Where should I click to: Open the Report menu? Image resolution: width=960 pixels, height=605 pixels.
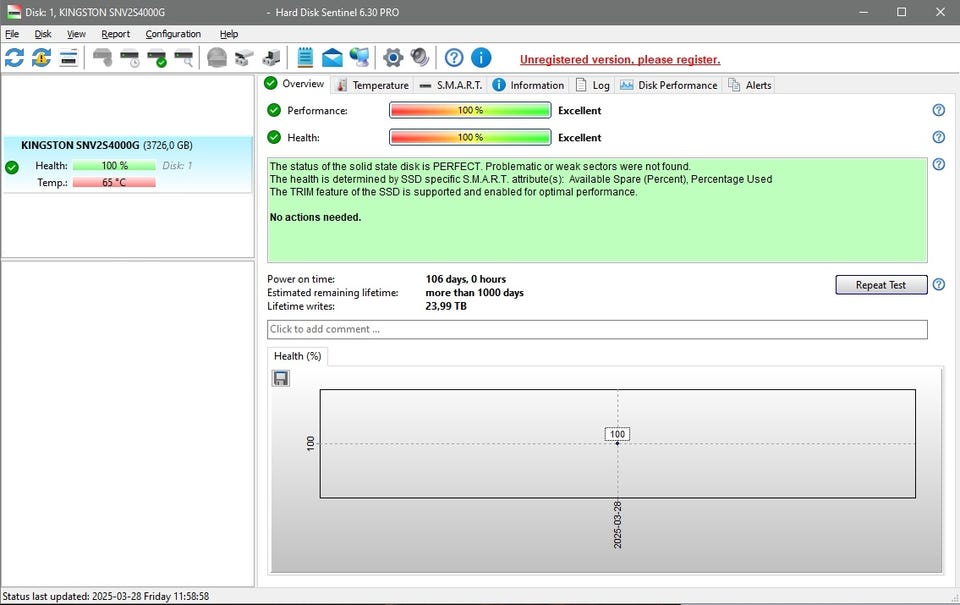[x=116, y=34]
